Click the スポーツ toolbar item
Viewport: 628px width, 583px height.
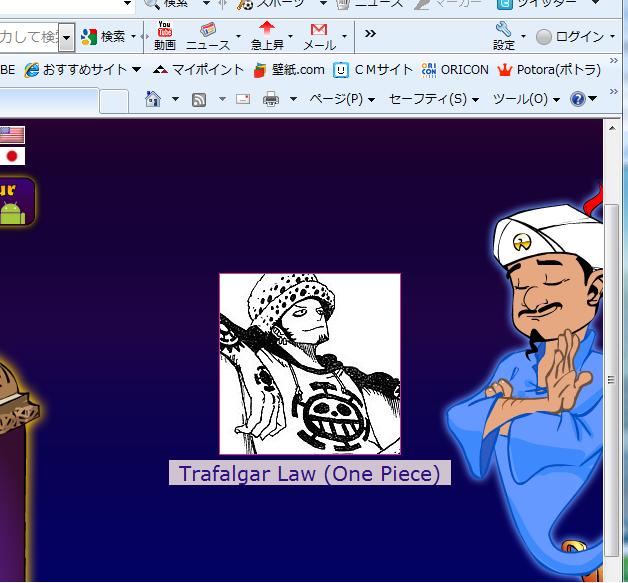pyautogui.click(x=271, y=4)
